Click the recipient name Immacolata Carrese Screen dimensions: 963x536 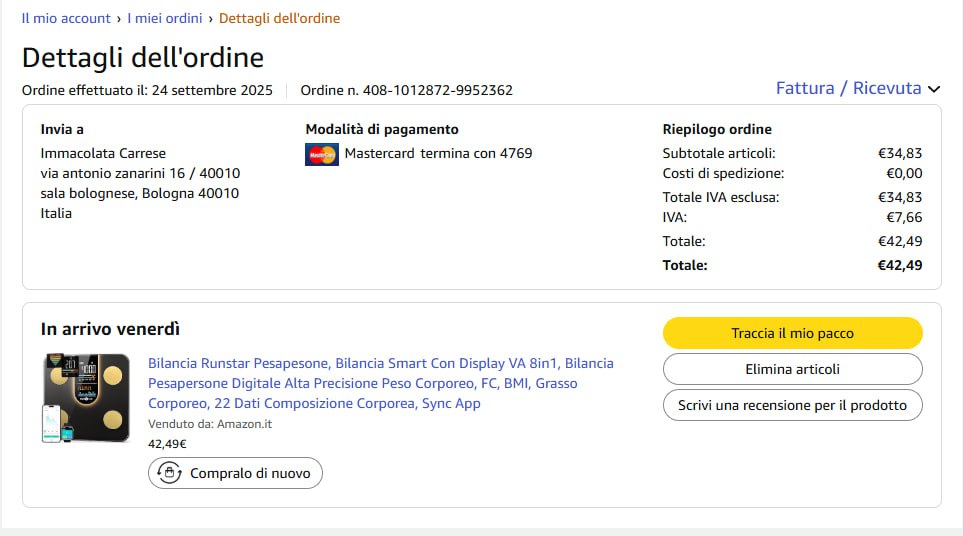tap(103, 153)
